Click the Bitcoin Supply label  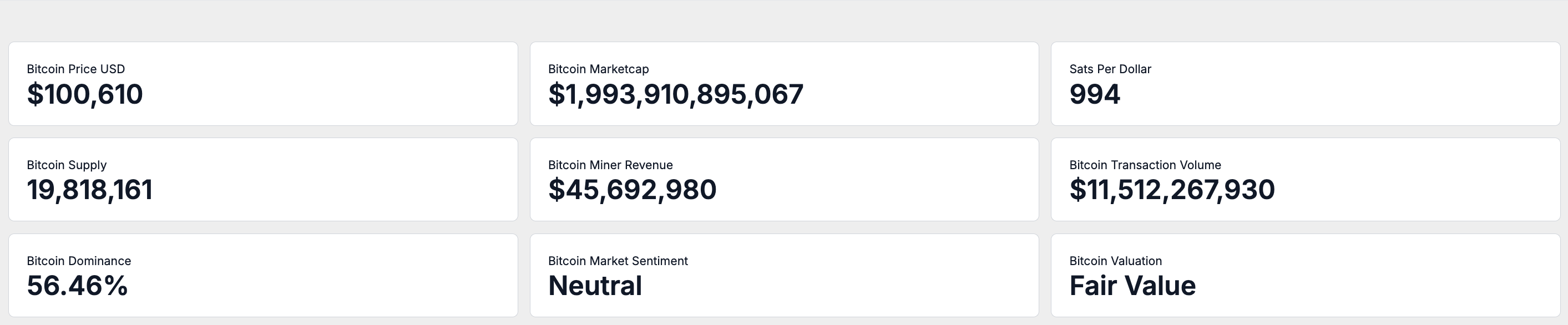point(67,165)
